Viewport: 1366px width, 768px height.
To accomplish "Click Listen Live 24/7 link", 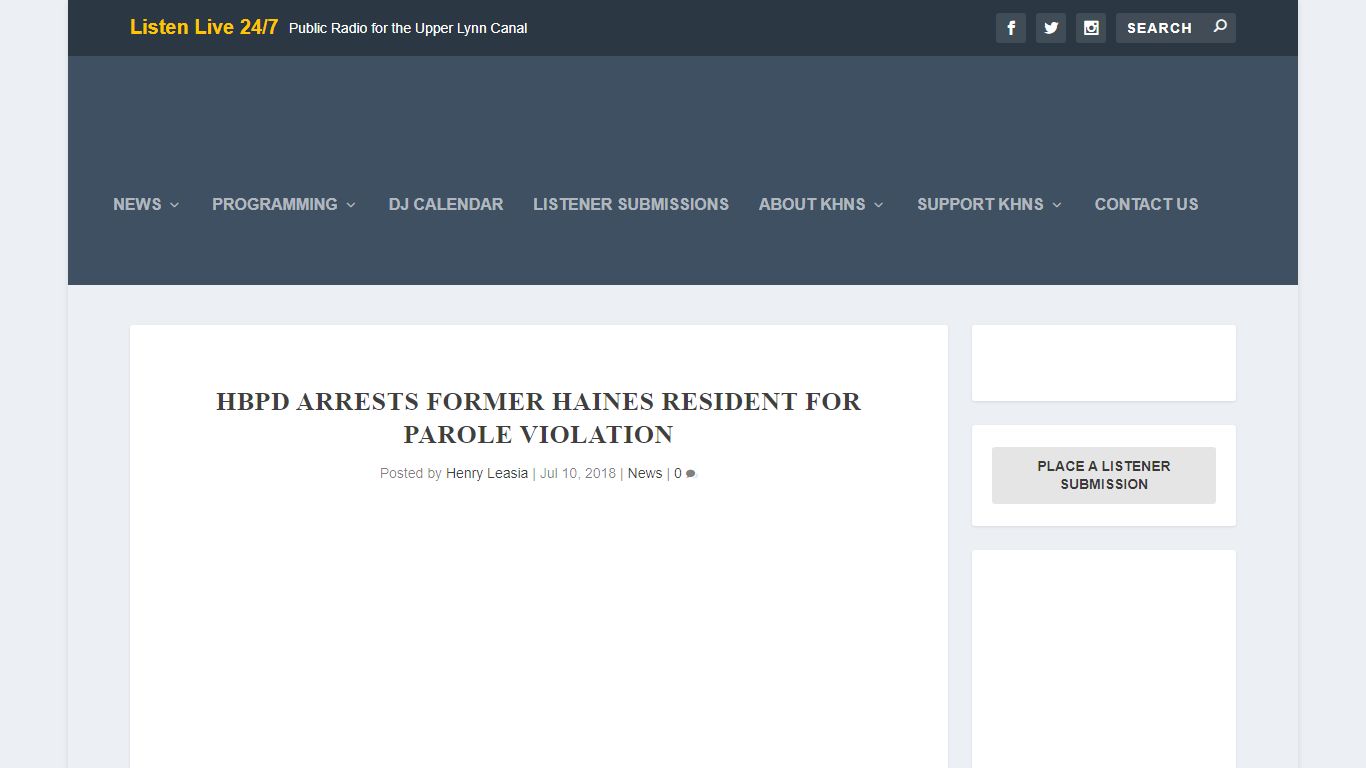I will [x=204, y=27].
